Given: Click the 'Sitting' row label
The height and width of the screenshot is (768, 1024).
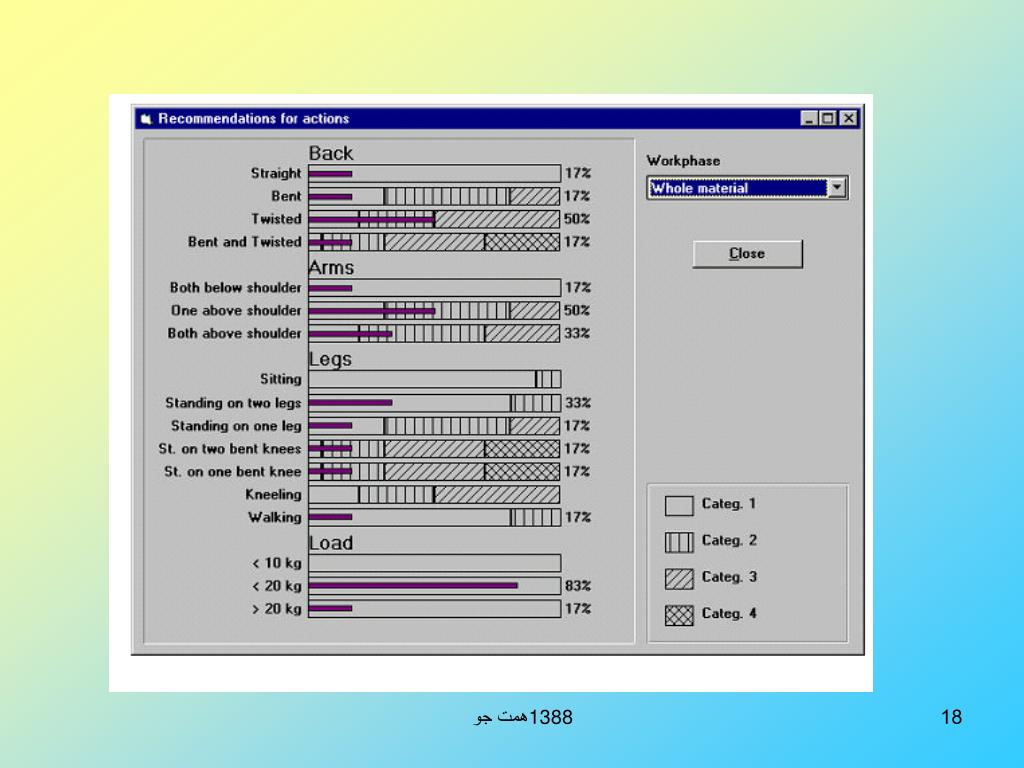Looking at the screenshot, I should pyautogui.click(x=281, y=379).
